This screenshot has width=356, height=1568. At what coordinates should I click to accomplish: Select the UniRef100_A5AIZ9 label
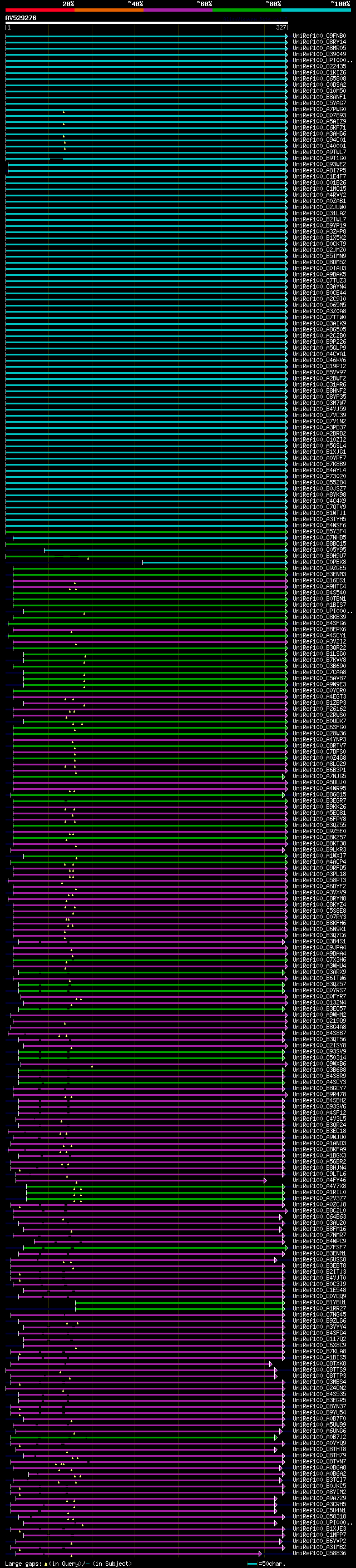coord(319,121)
